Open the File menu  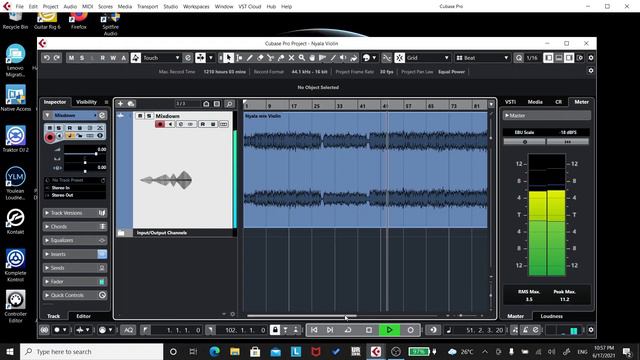pyautogui.click(x=19, y=7)
